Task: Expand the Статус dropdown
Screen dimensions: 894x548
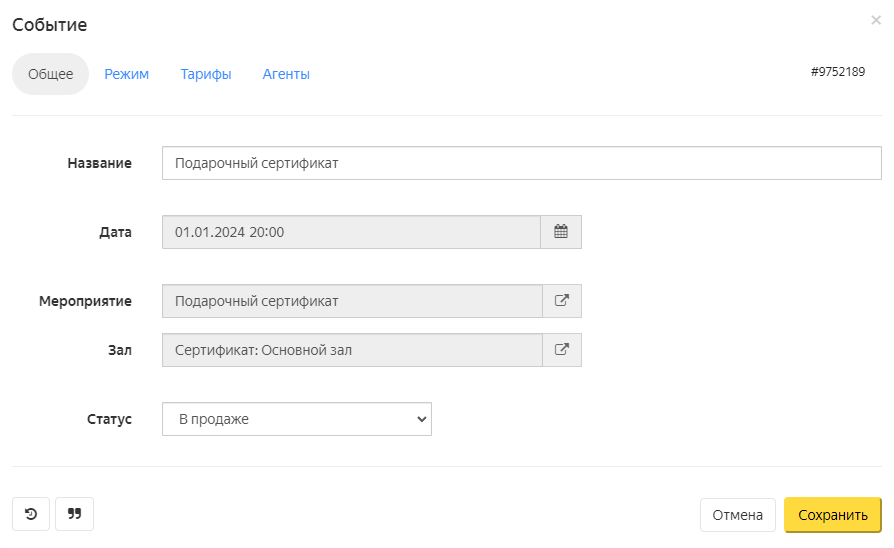Action: pyautogui.click(x=296, y=419)
